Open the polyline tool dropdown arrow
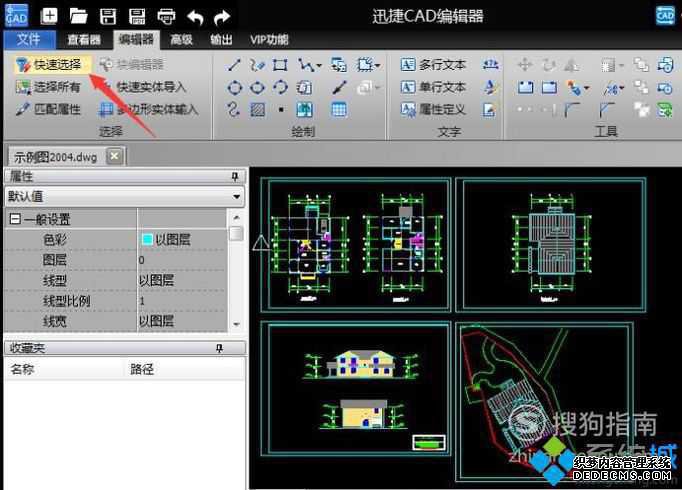This screenshot has height=490, width=682. 319,66
